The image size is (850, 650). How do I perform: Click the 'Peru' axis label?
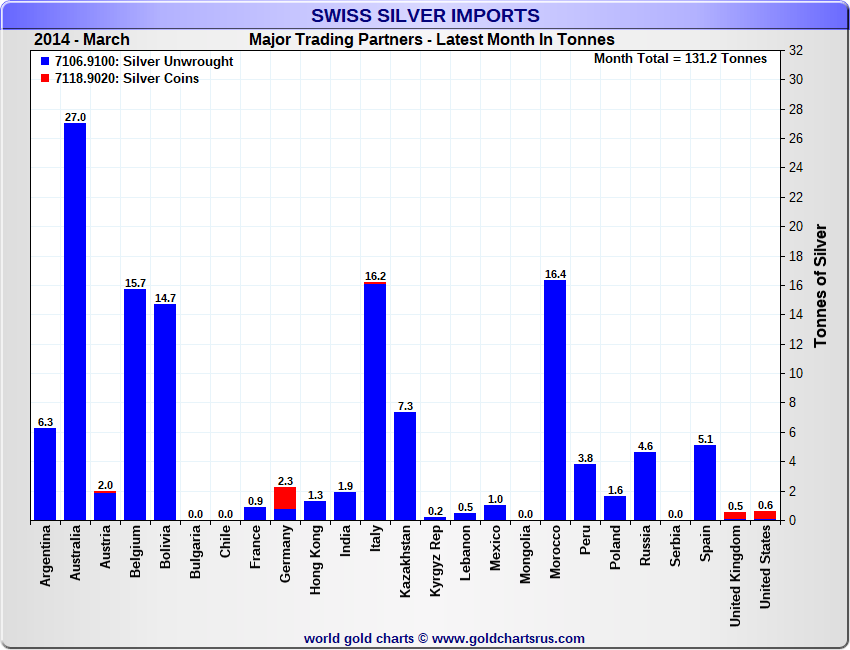pyautogui.click(x=585, y=540)
